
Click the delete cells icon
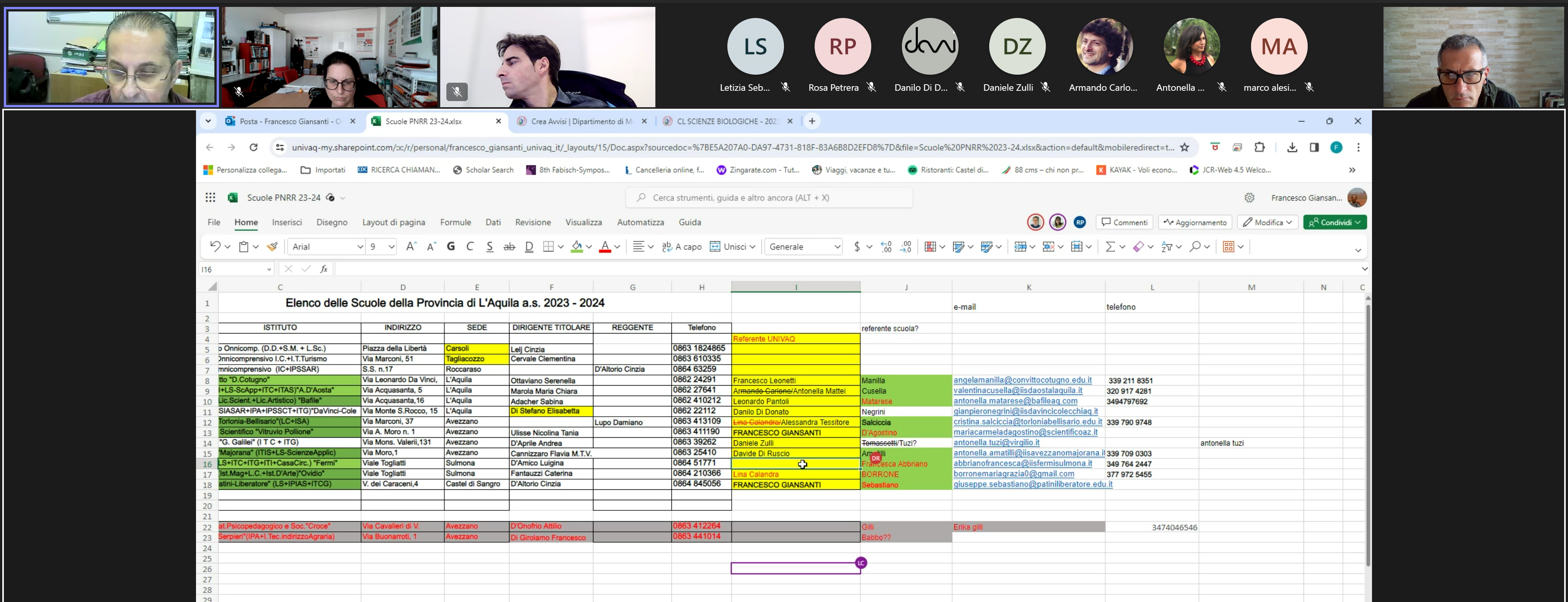(1048, 247)
